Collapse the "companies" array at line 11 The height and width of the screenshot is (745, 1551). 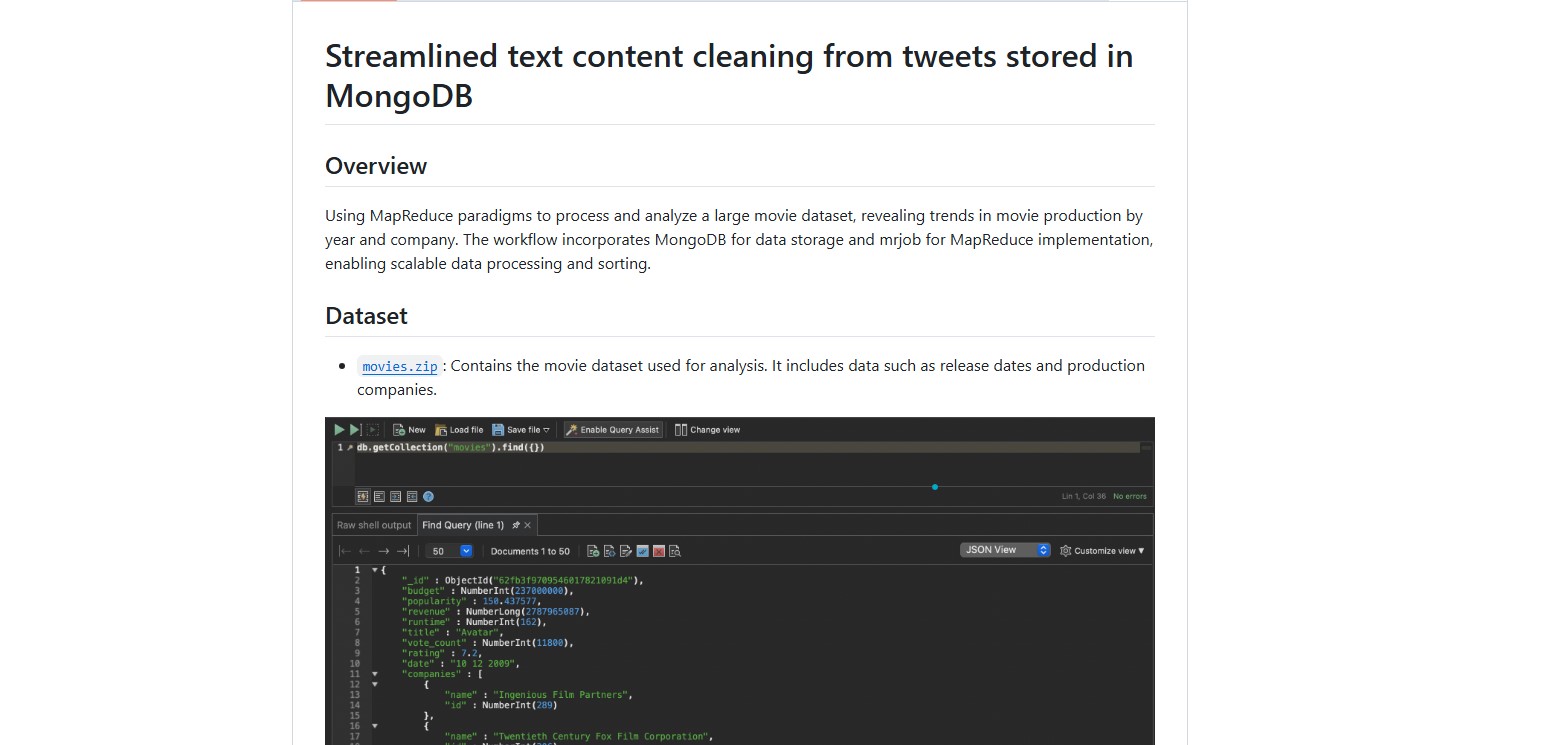coord(375,674)
